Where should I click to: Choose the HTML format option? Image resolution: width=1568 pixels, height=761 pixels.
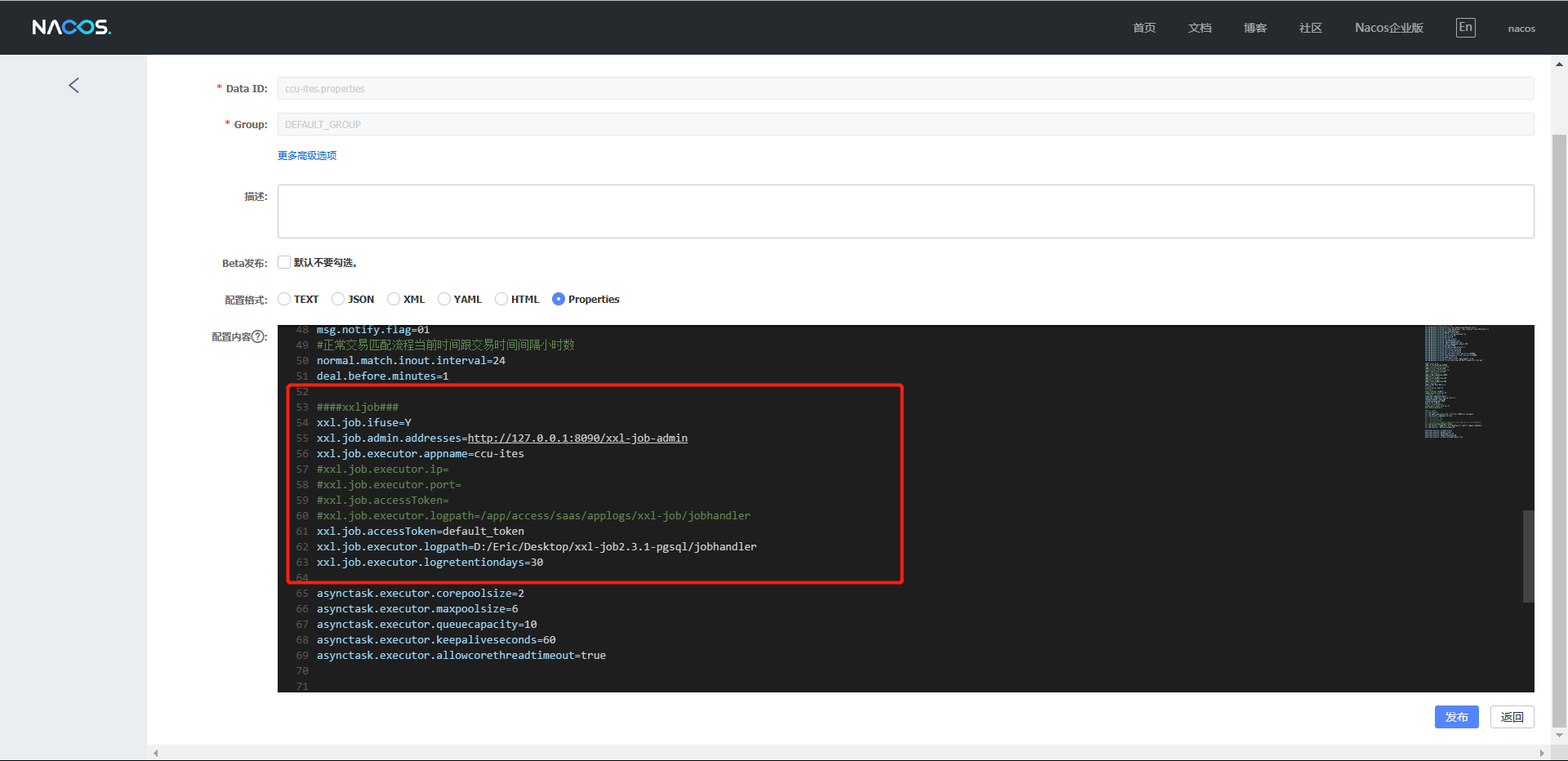(x=501, y=299)
